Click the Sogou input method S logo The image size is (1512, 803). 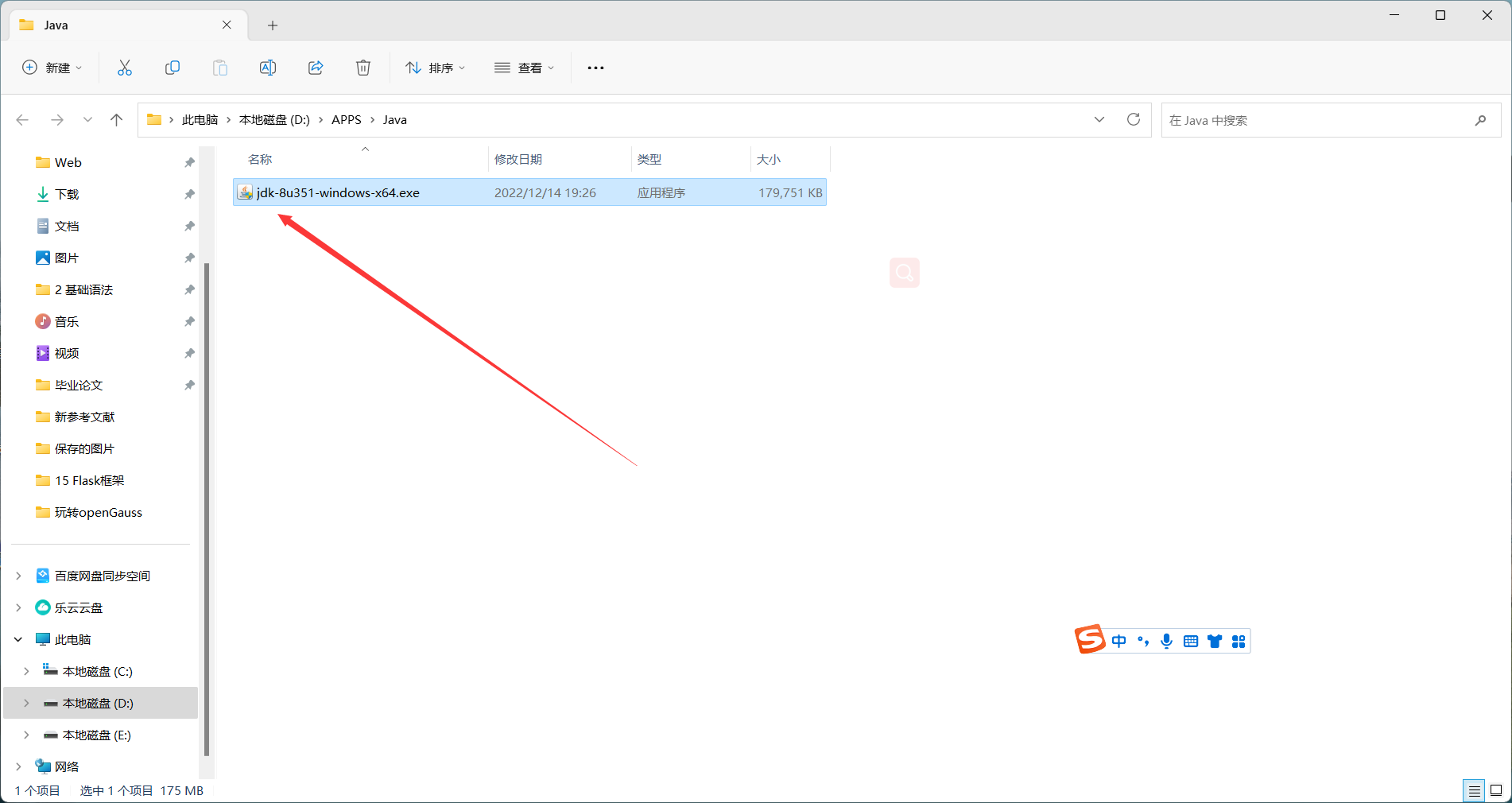pos(1090,639)
